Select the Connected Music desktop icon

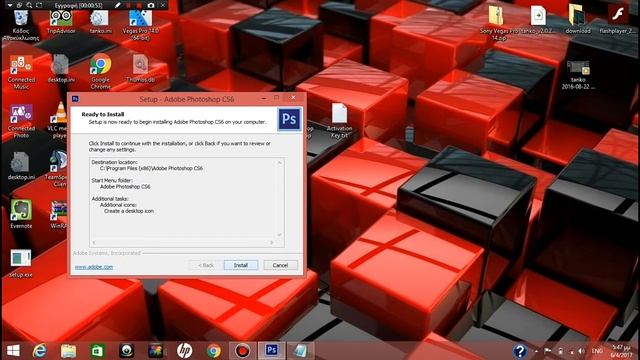coord(21,72)
